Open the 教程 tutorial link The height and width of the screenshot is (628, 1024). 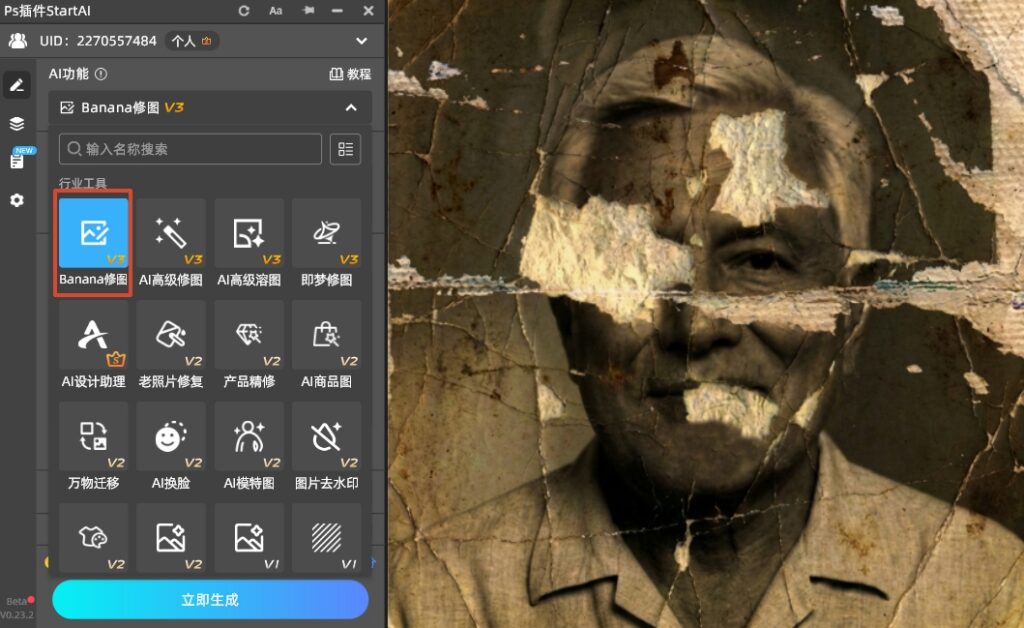pyautogui.click(x=350, y=74)
